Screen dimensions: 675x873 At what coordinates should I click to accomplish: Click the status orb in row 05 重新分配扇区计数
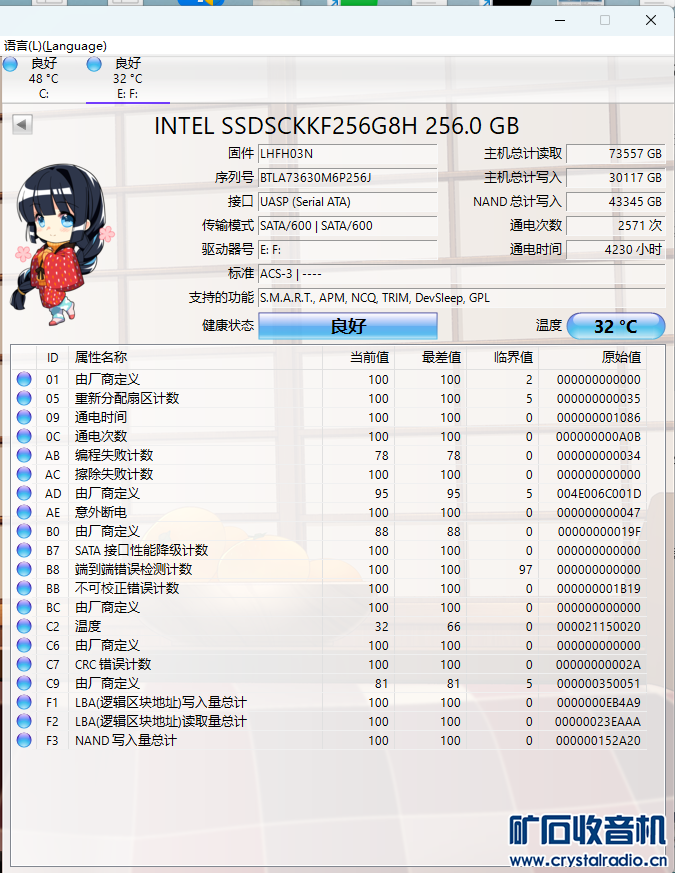coord(24,398)
